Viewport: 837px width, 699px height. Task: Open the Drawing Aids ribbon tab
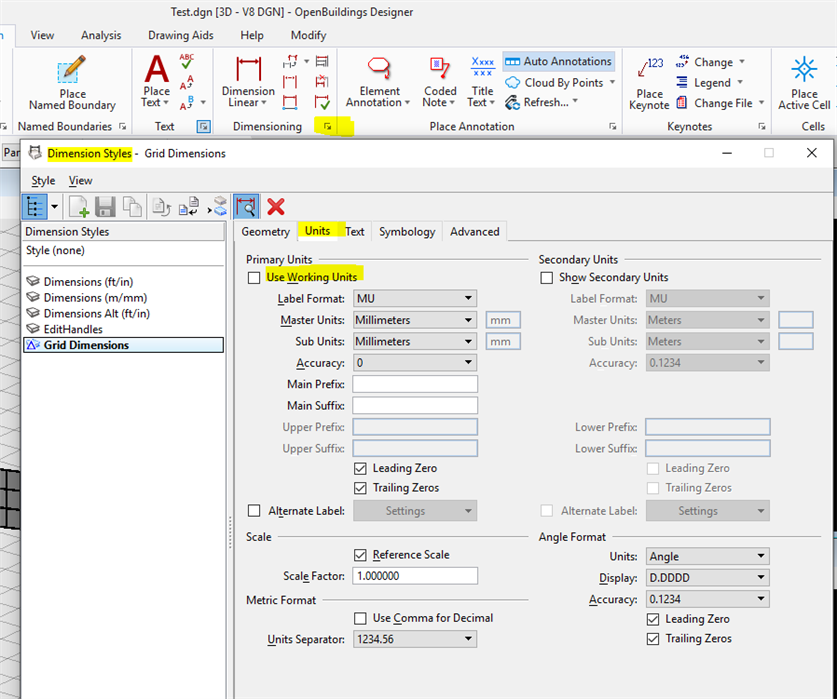coord(180,35)
